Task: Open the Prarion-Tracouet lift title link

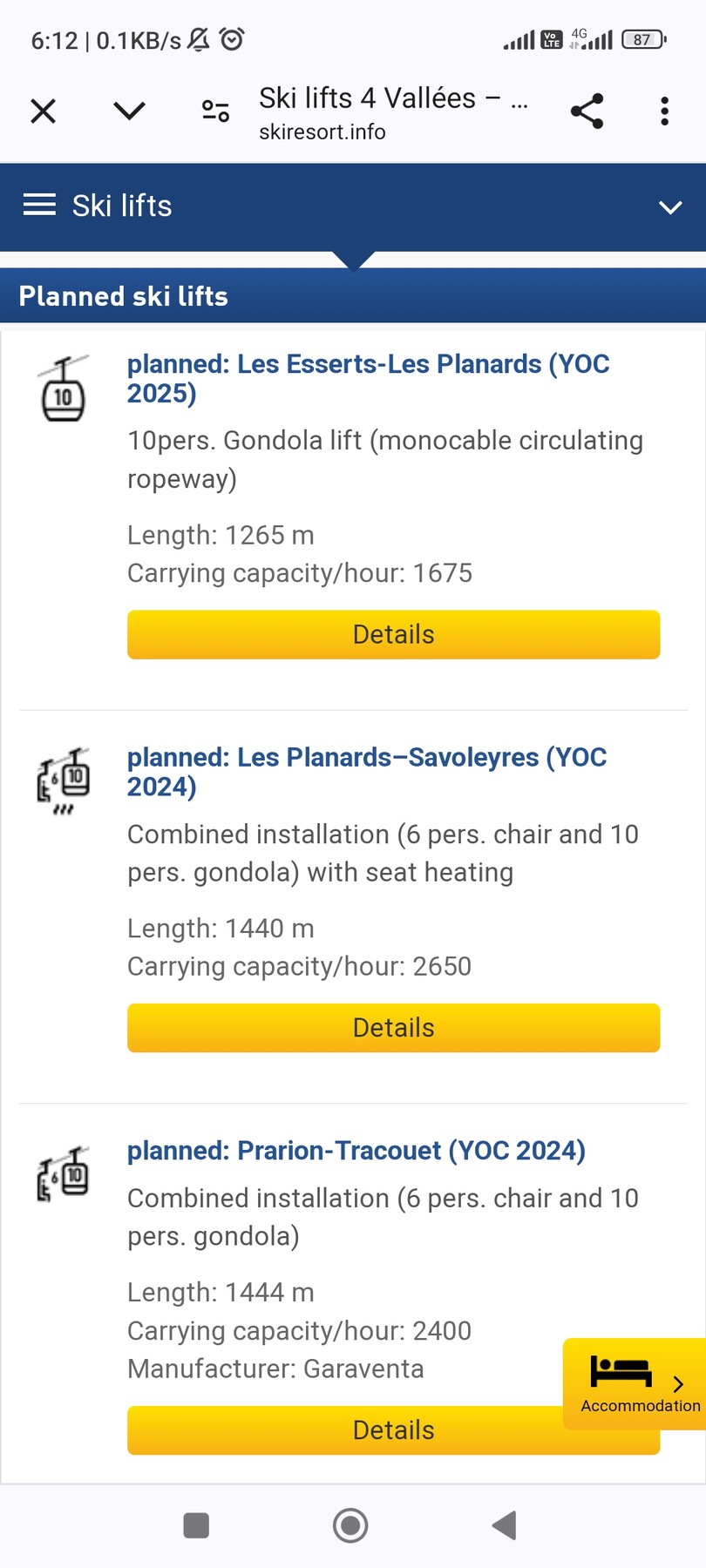Action: tap(356, 1151)
